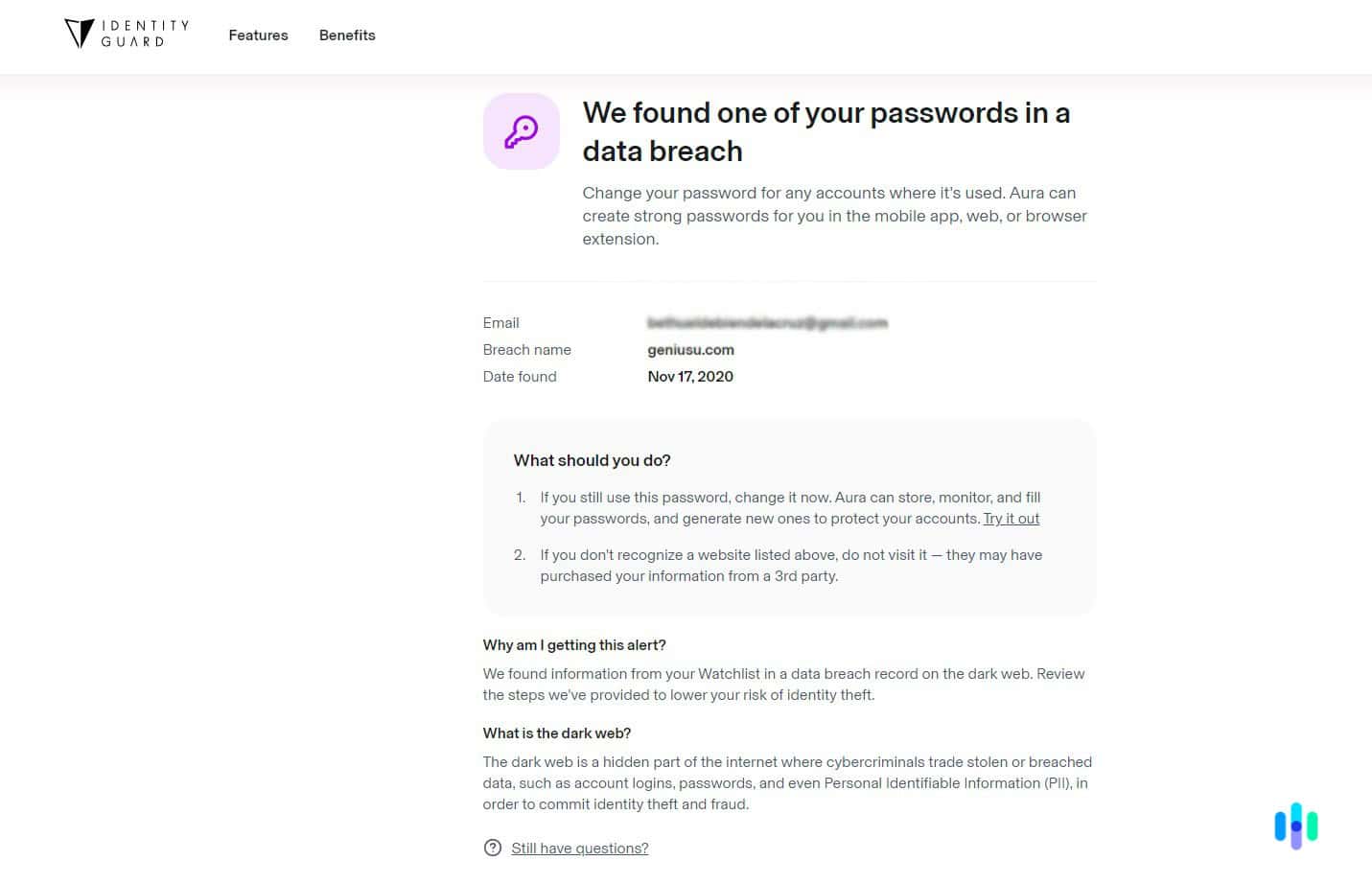Click the date 'Nov 17, 2020'
Screen dimensions: 1372x884
tap(690, 376)
